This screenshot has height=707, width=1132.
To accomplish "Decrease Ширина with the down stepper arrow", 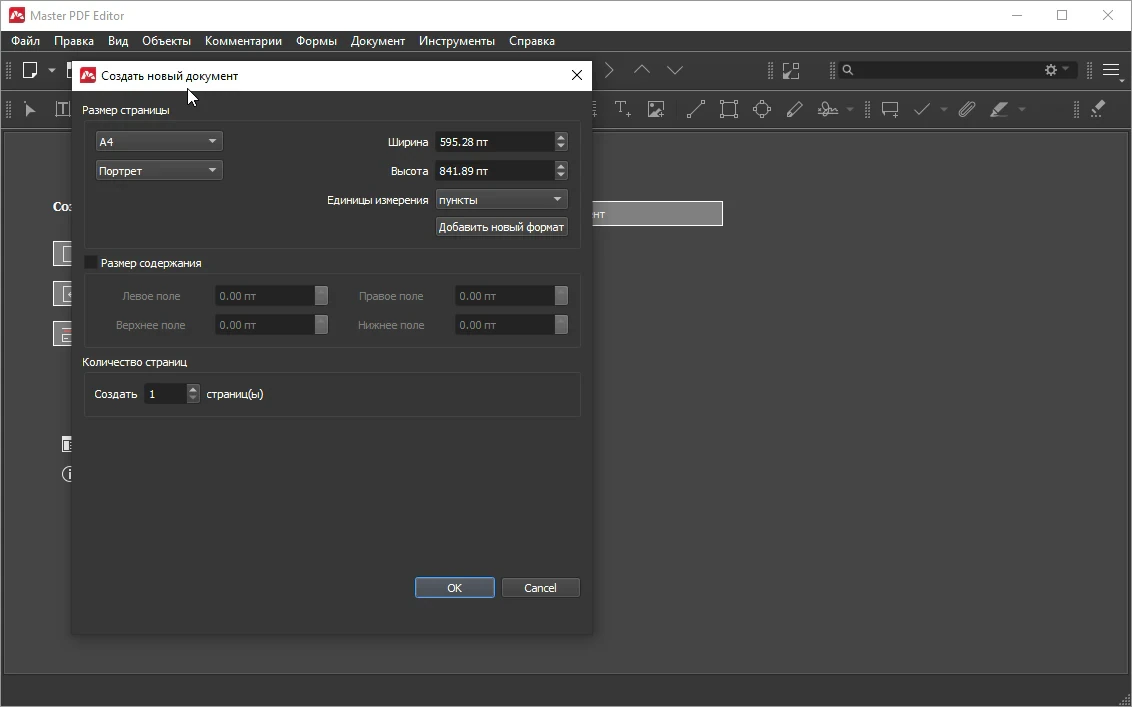I will click(561, 147).
